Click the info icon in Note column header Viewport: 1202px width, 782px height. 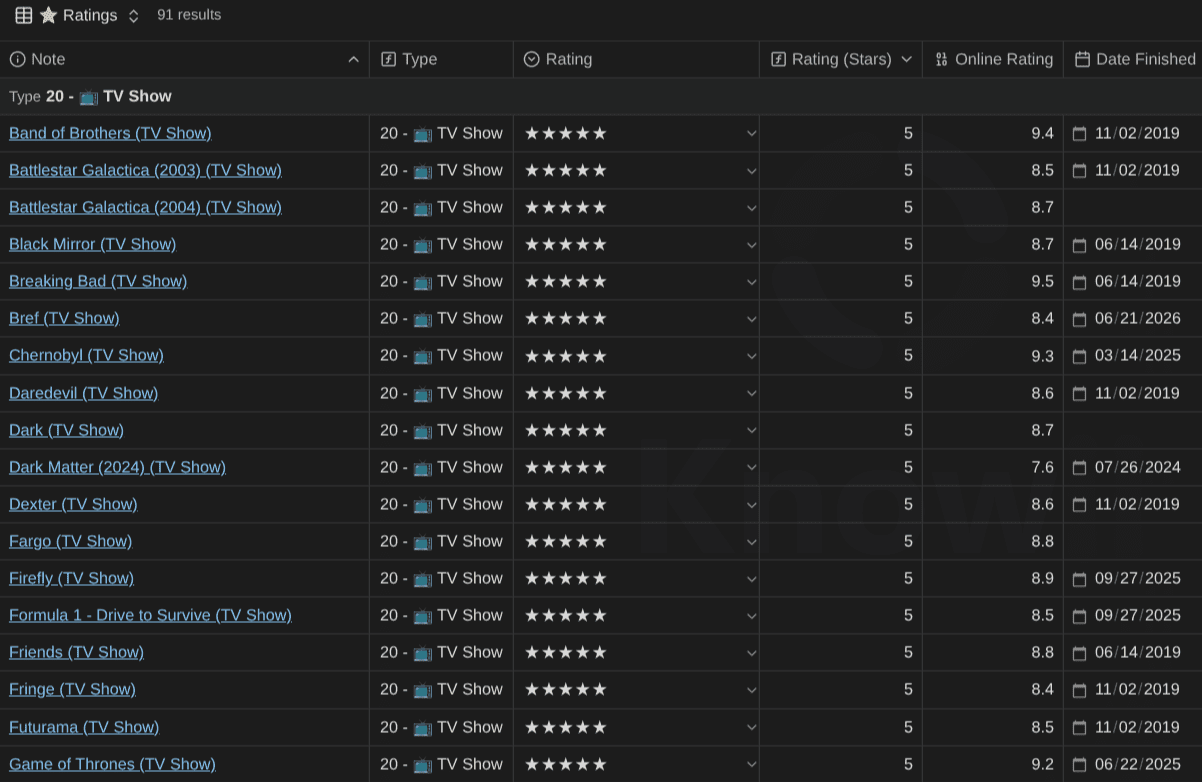click(17, 59)
